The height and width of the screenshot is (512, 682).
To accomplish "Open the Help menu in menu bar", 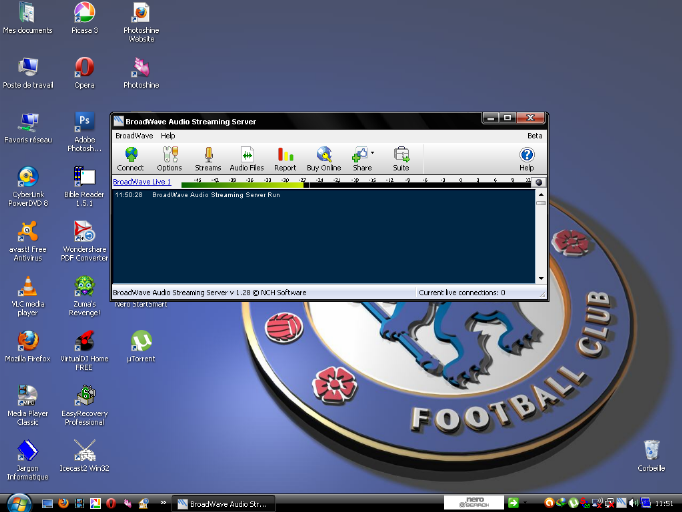I will click(x=168, y=135).
